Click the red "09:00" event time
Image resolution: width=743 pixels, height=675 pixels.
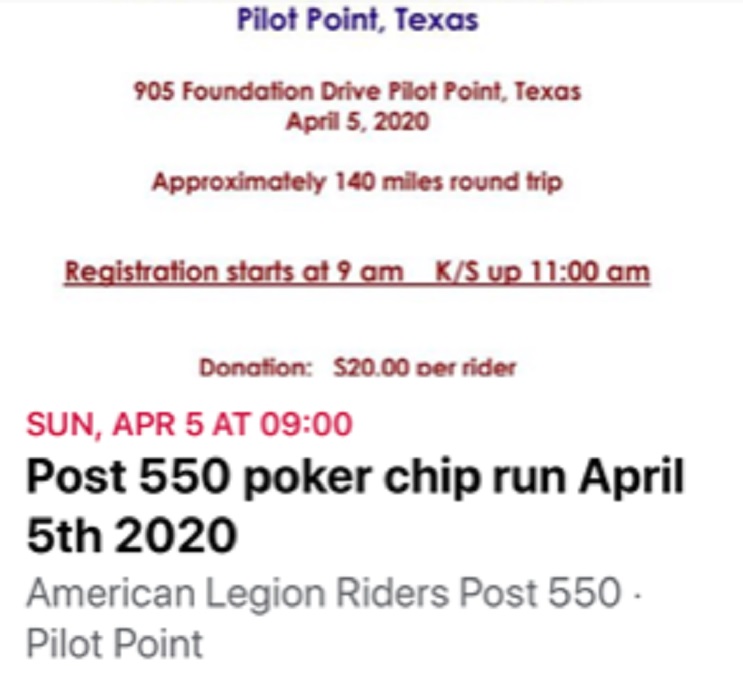307,424
